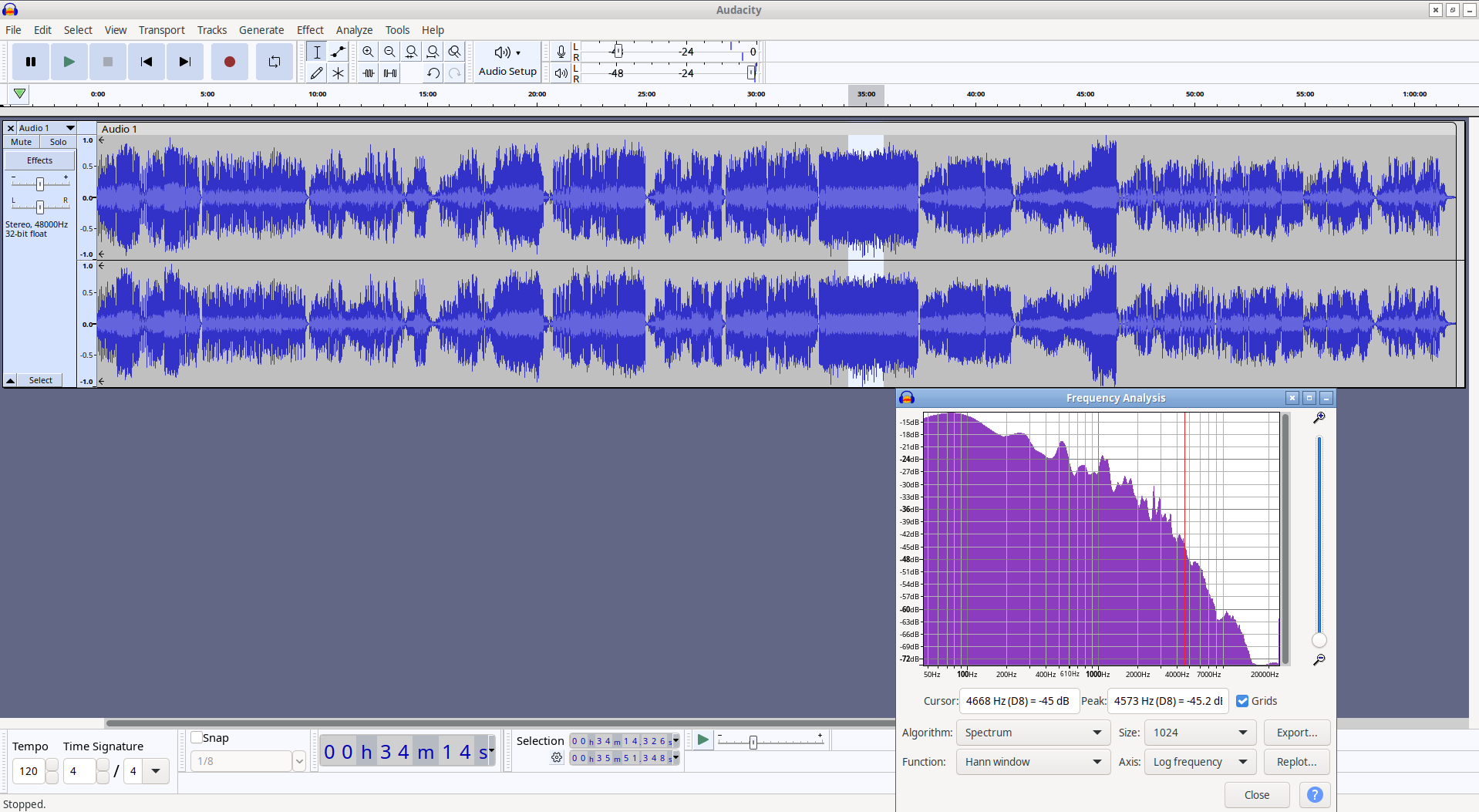
Task: Click the track Select button
Action: click(x=41, y=380)
